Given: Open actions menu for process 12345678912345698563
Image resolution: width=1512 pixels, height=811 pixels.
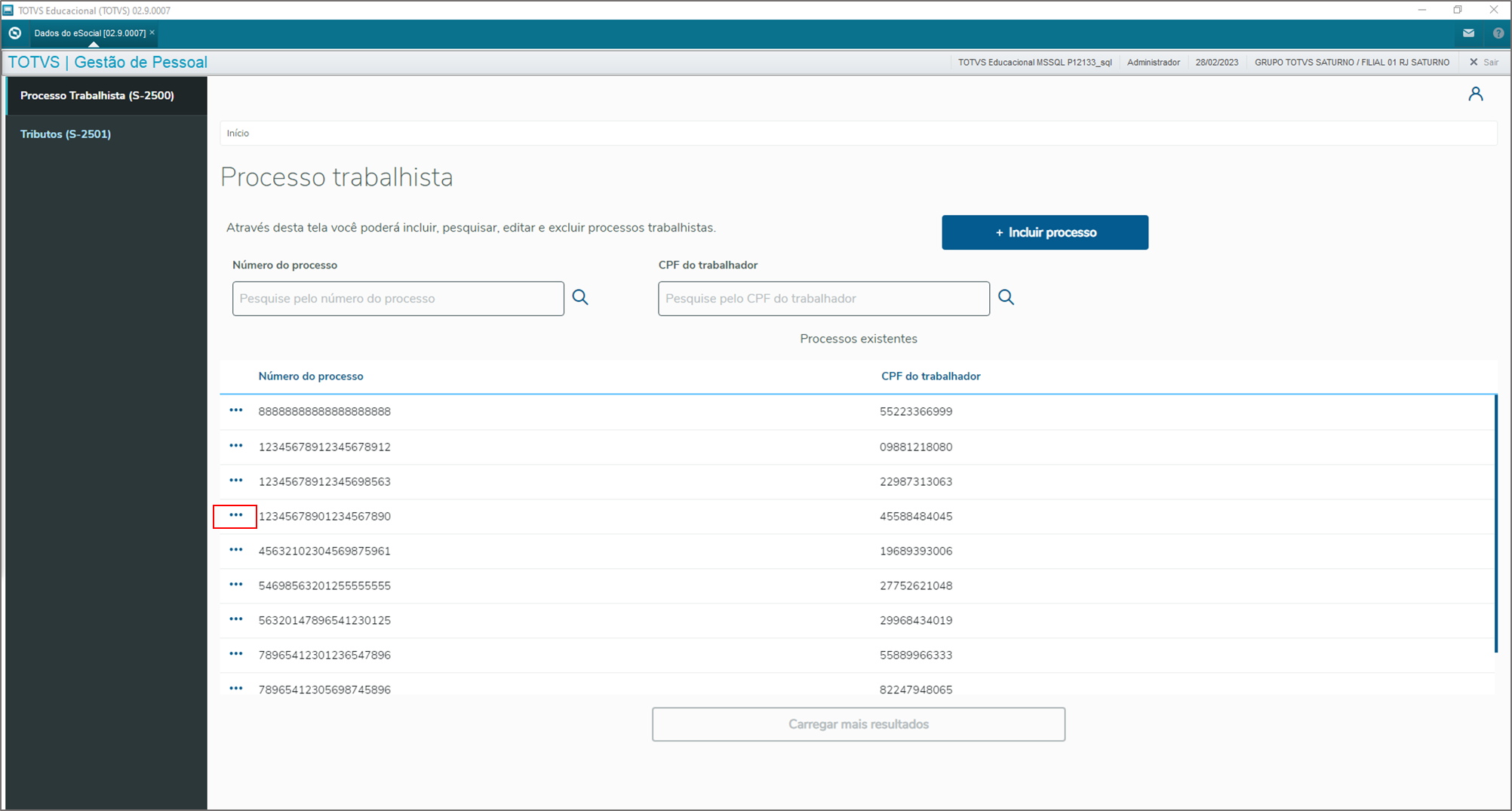Looking at the screenshot, I should tap(236, 481).
